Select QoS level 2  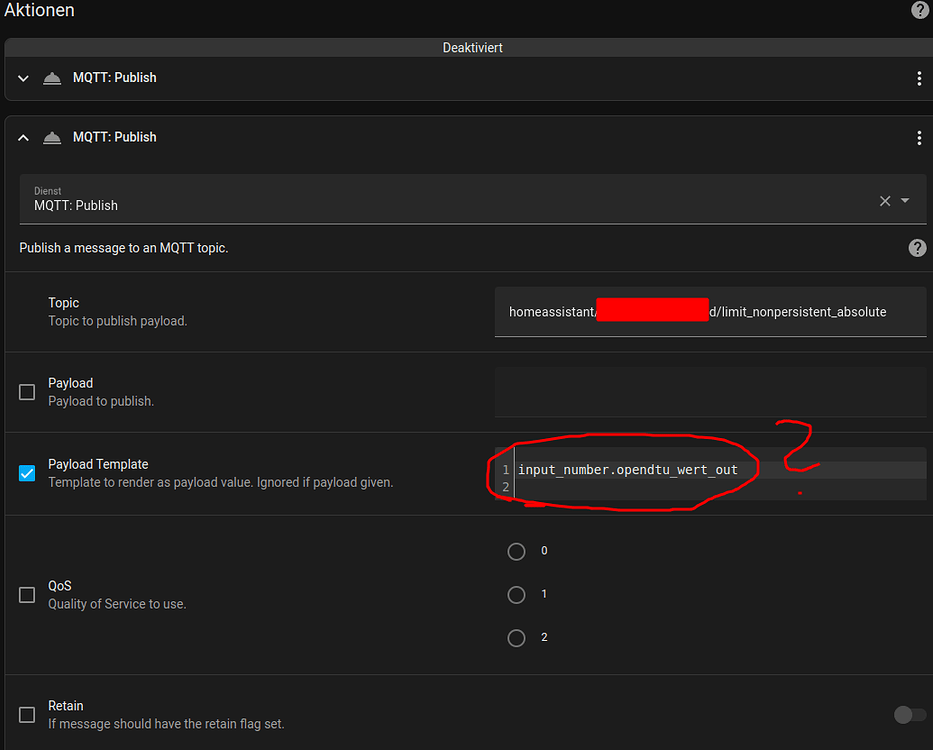(516, 637)
